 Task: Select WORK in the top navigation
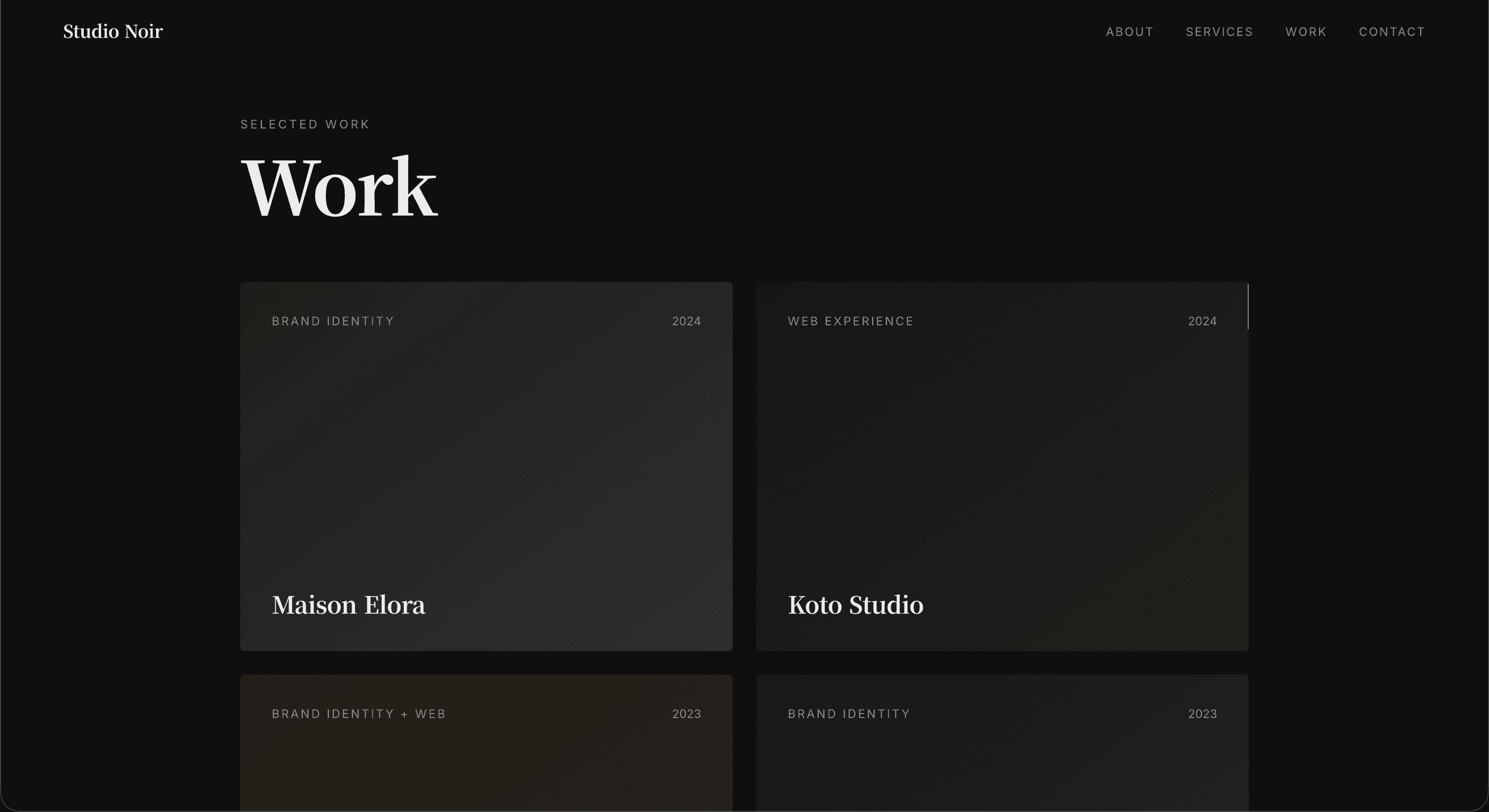click(x=1305, y=32)
